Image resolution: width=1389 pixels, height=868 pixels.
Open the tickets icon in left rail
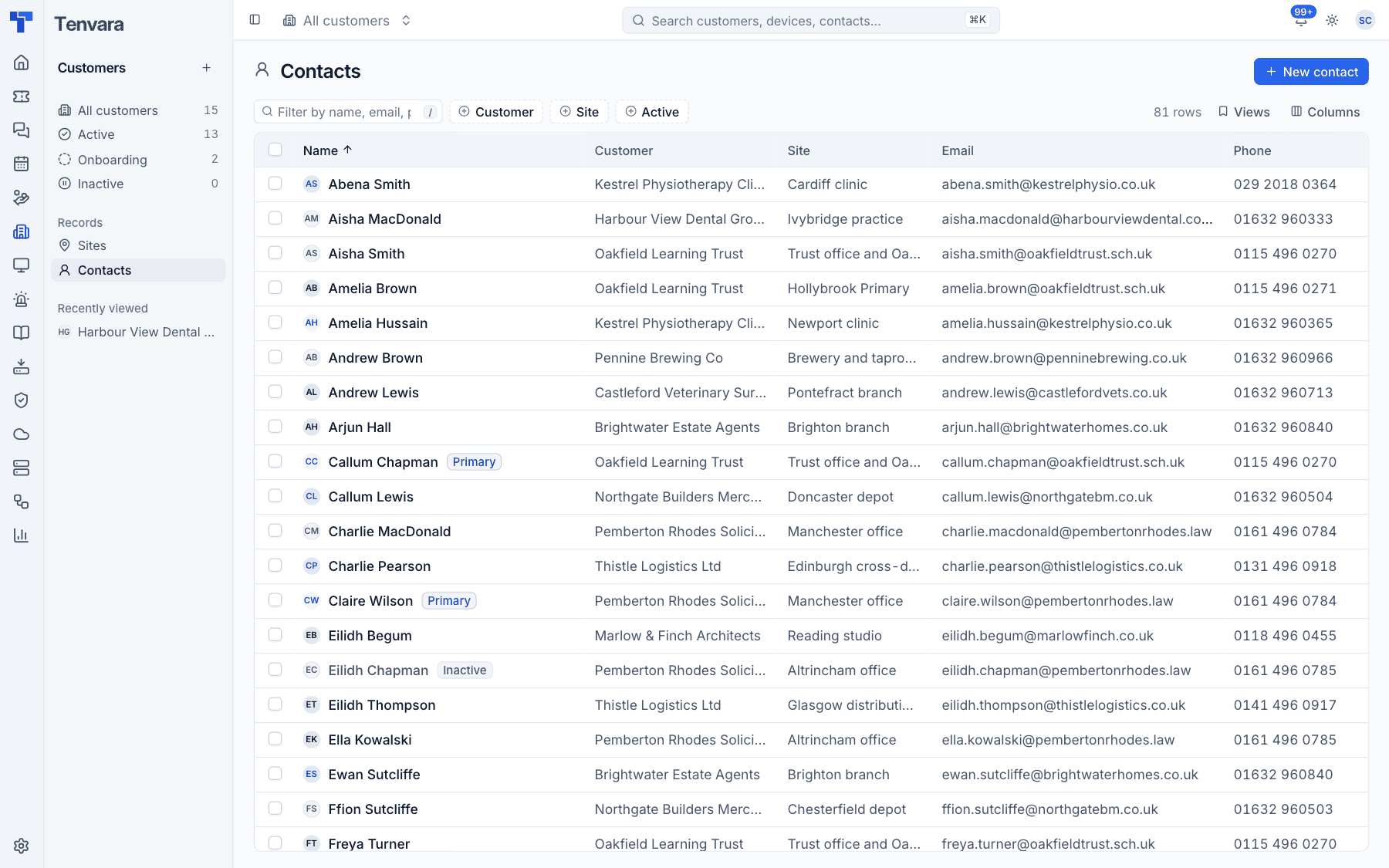click(22, 96)
